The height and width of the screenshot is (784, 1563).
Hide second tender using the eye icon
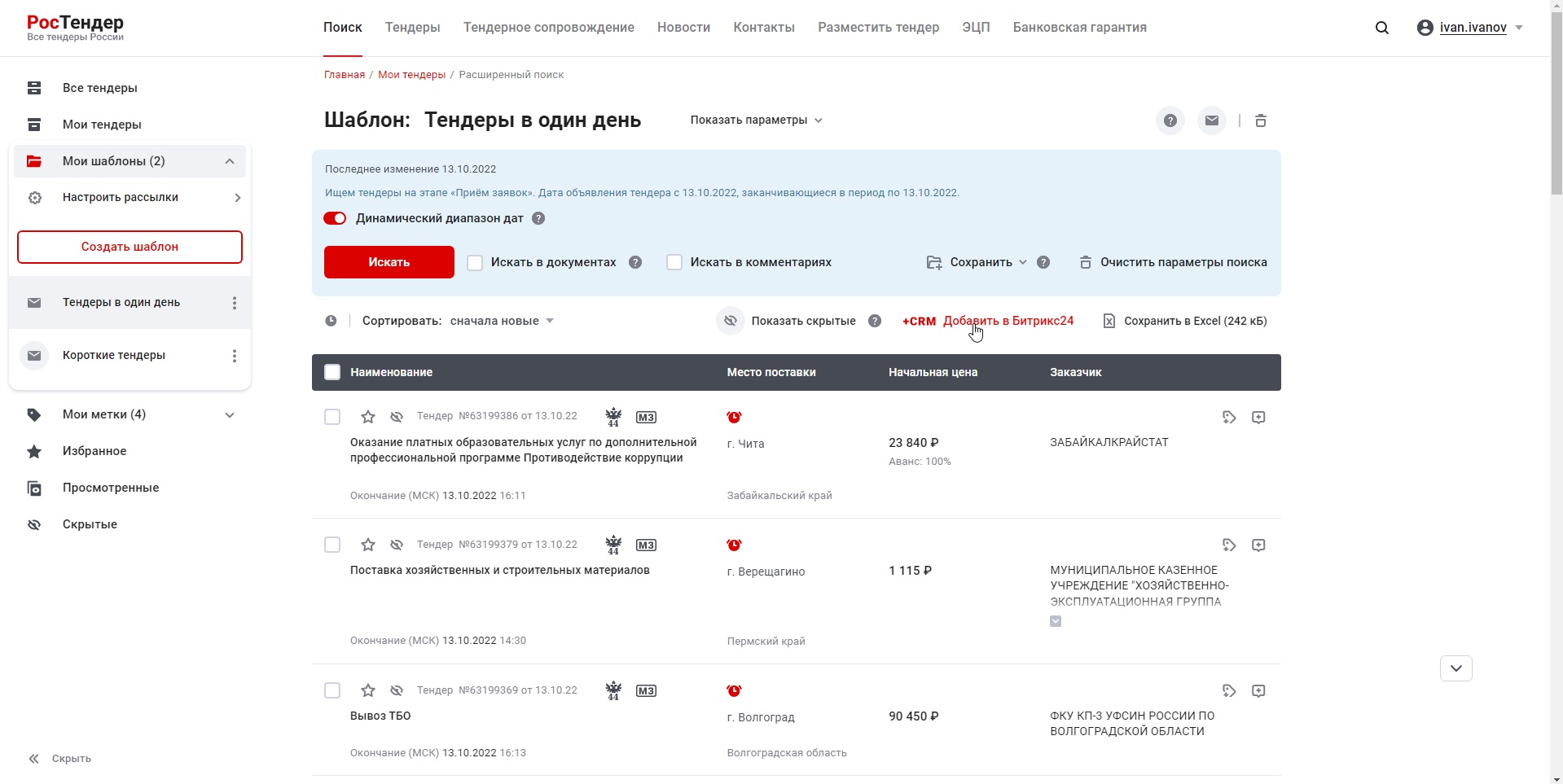click(x=396, y=544)
